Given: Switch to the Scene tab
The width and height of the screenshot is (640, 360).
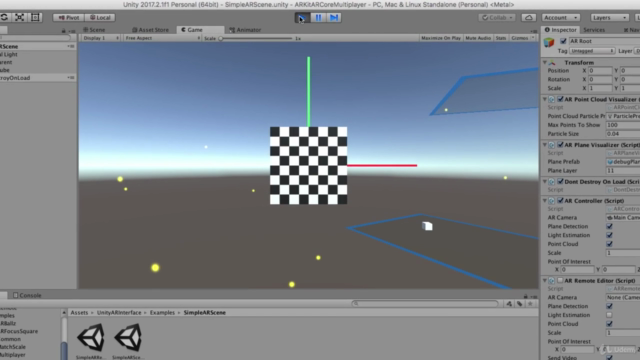Looking at the screenshot, I should point(94,30).
